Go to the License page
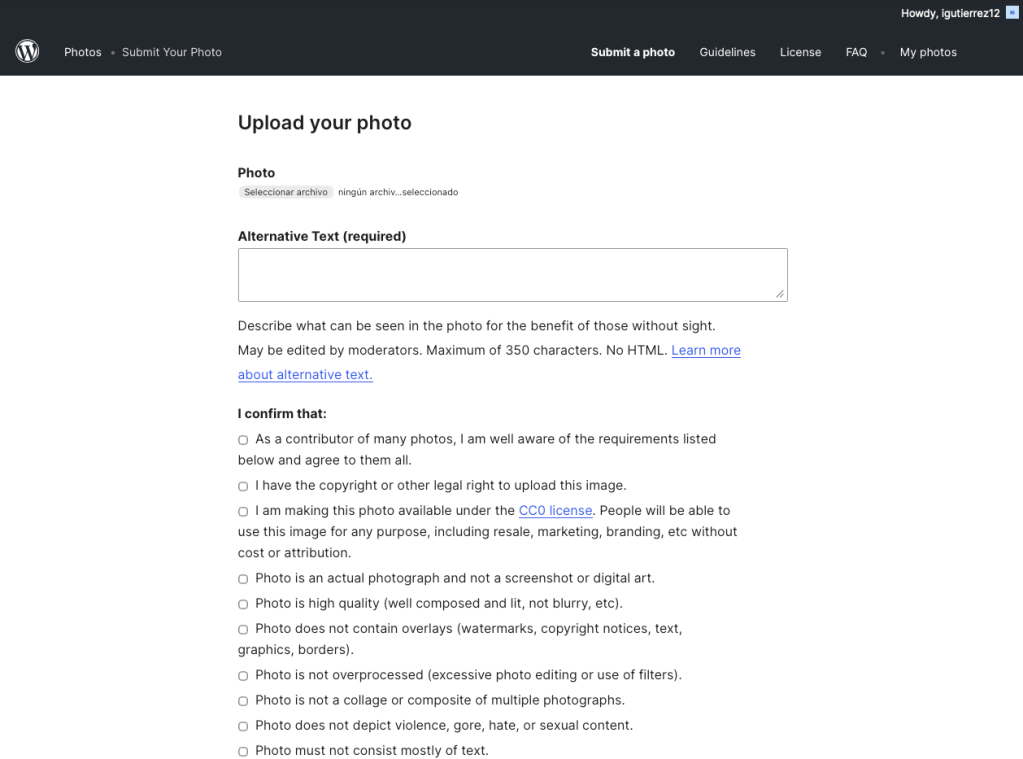The image size is (1023, 759). tap(800, 52)
